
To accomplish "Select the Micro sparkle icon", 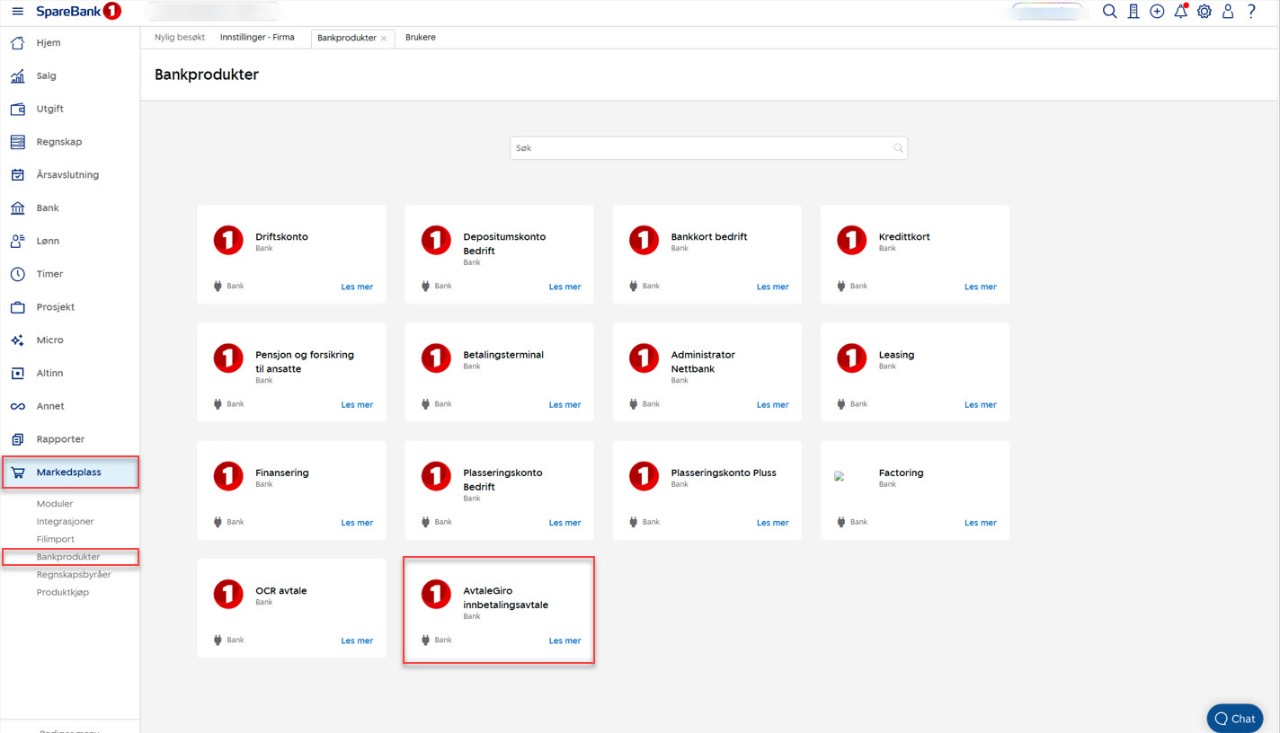I will point(17,340).
